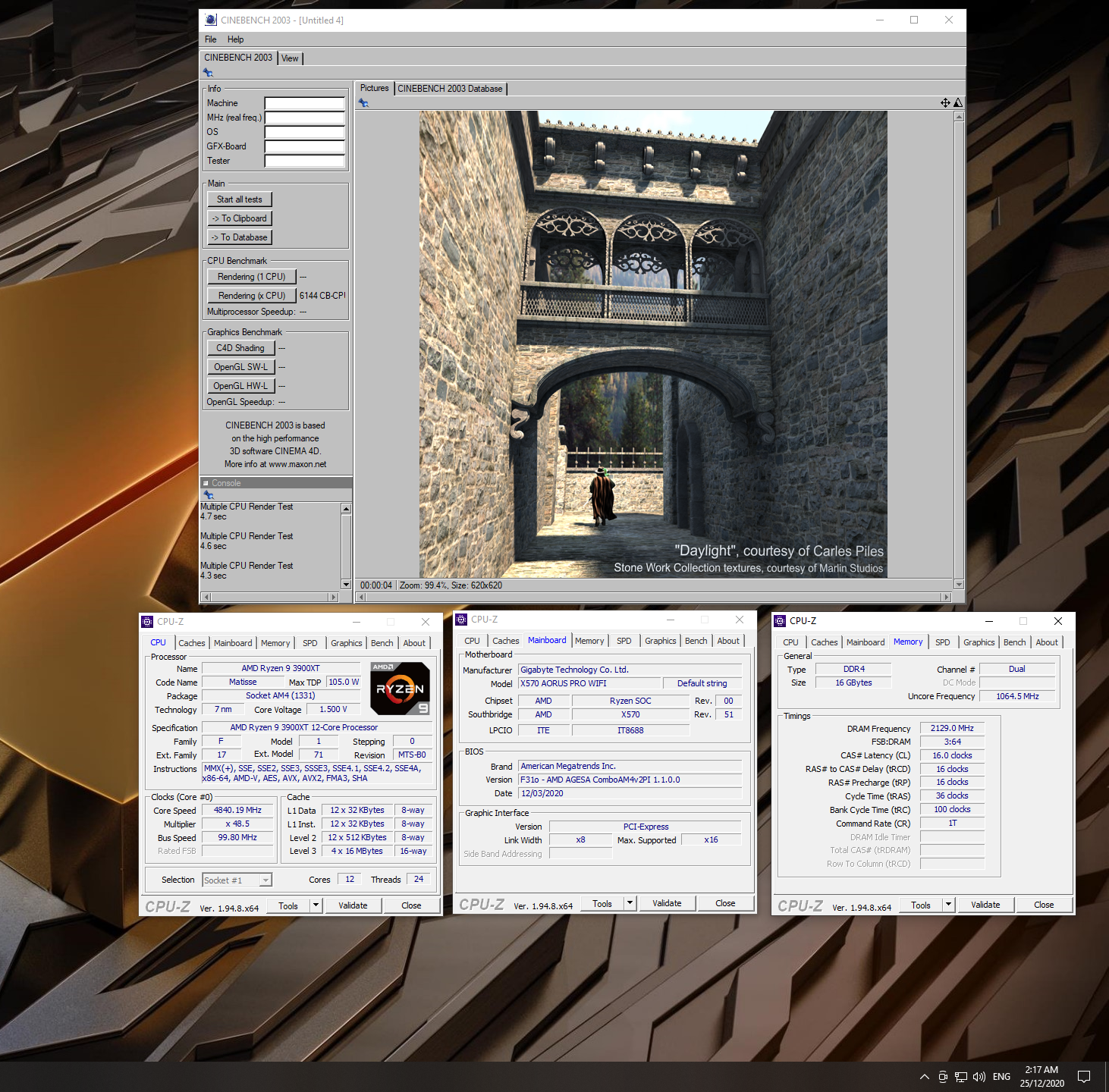Click CAS# Latency value 16.0 clocks
The height and width of the screenshot is (1092, 1109).
(952, 755)
